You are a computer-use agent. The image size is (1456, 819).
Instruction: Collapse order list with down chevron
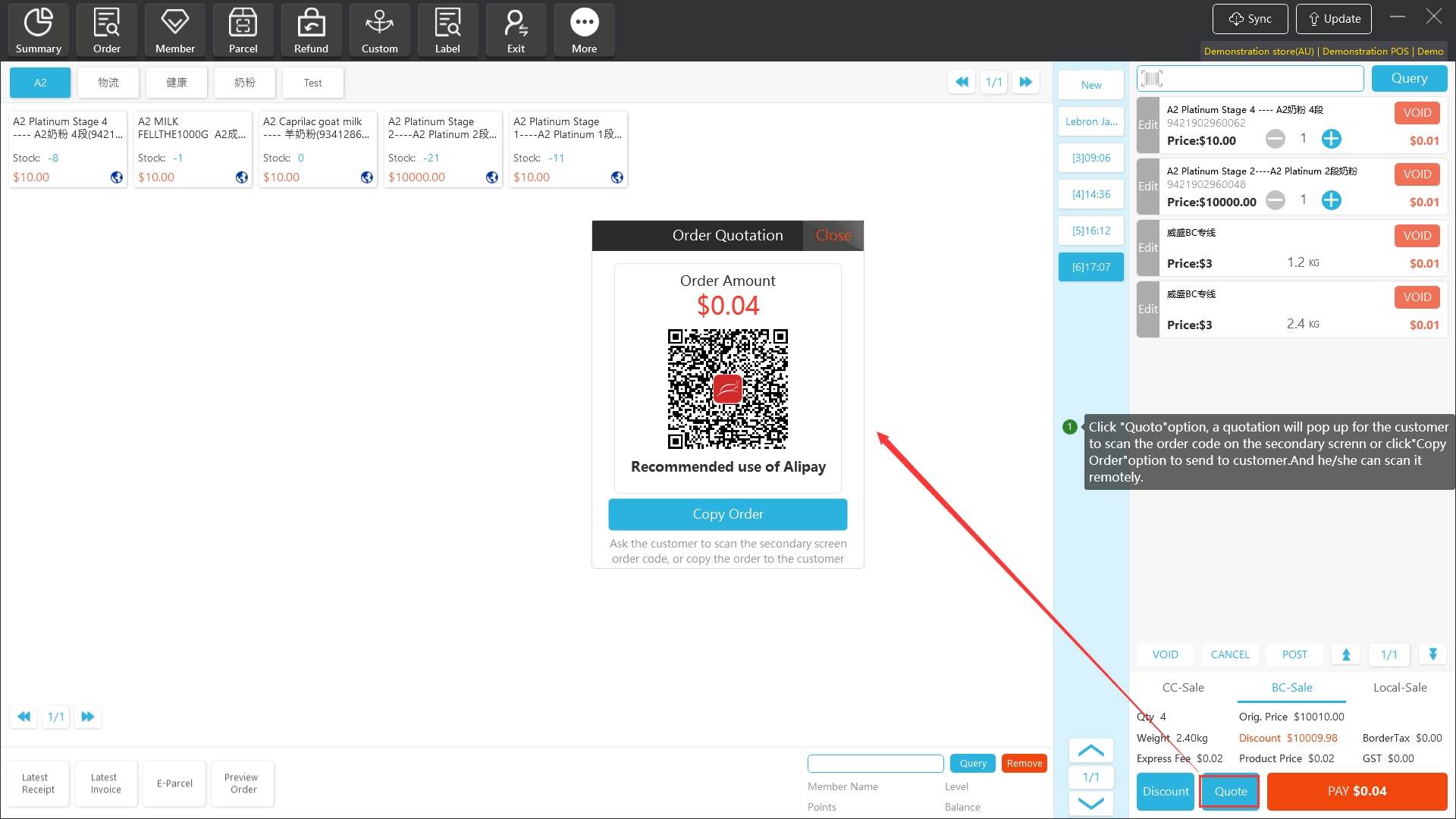tap(1090, 803)
